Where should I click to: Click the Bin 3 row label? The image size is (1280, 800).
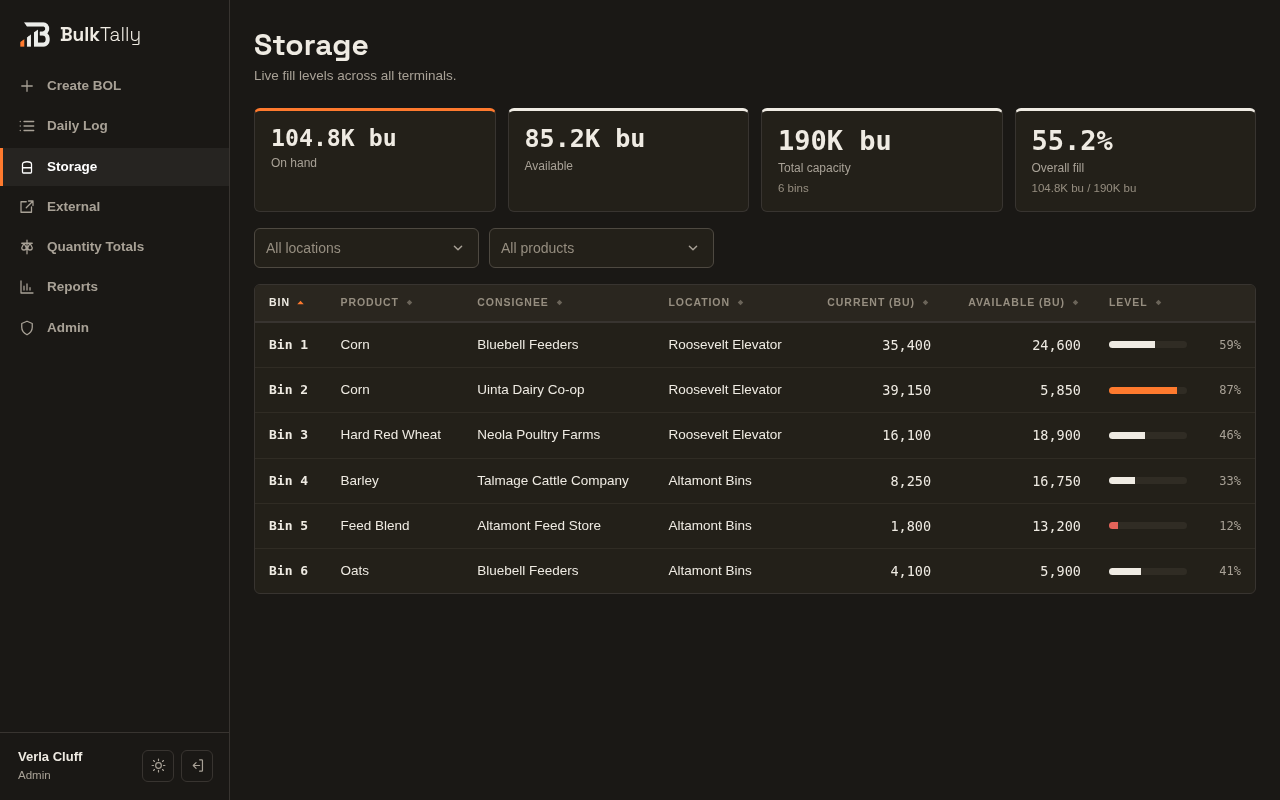288,435
